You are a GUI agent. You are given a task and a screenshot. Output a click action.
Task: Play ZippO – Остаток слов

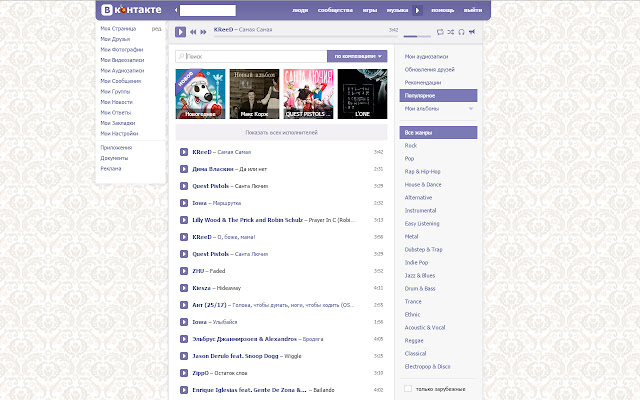point(184,373)
